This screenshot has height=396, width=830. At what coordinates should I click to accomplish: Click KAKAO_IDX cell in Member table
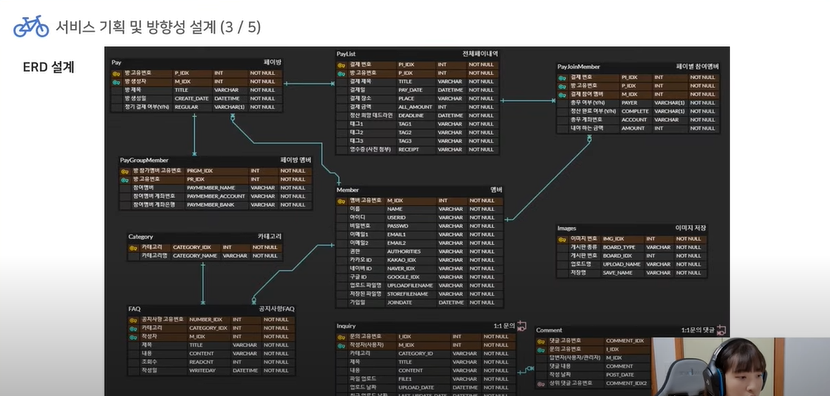coord(411,260)
